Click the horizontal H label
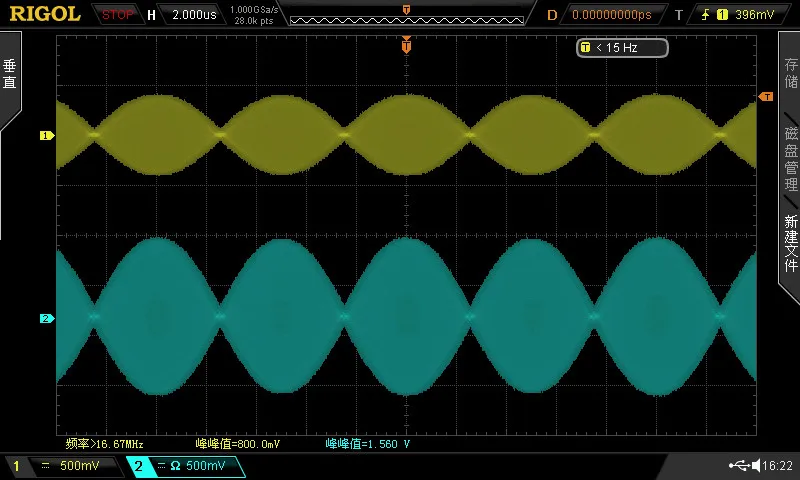The height and width of the screenshot is (480, 800). pyautogui.click(x=151, y=15)
